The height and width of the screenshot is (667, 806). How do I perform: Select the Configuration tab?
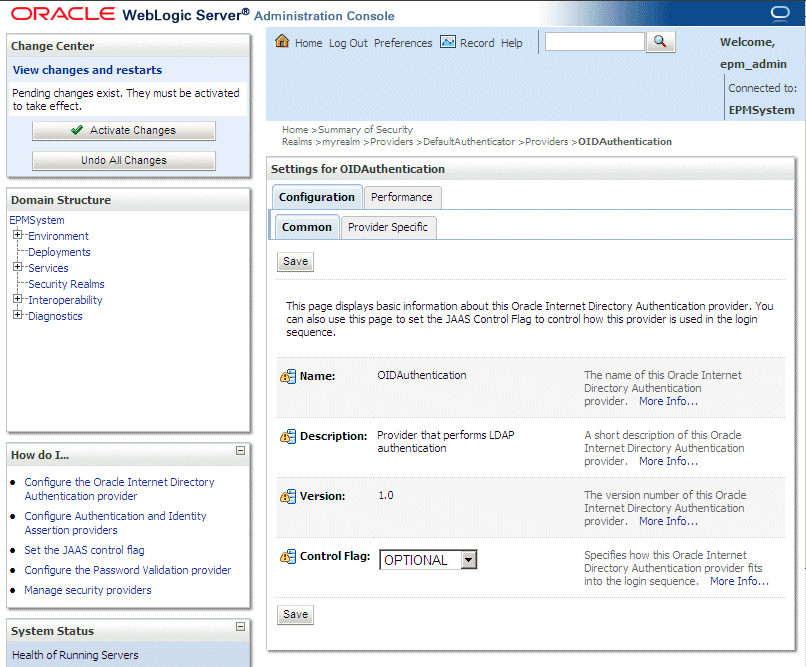pos(317,197)
